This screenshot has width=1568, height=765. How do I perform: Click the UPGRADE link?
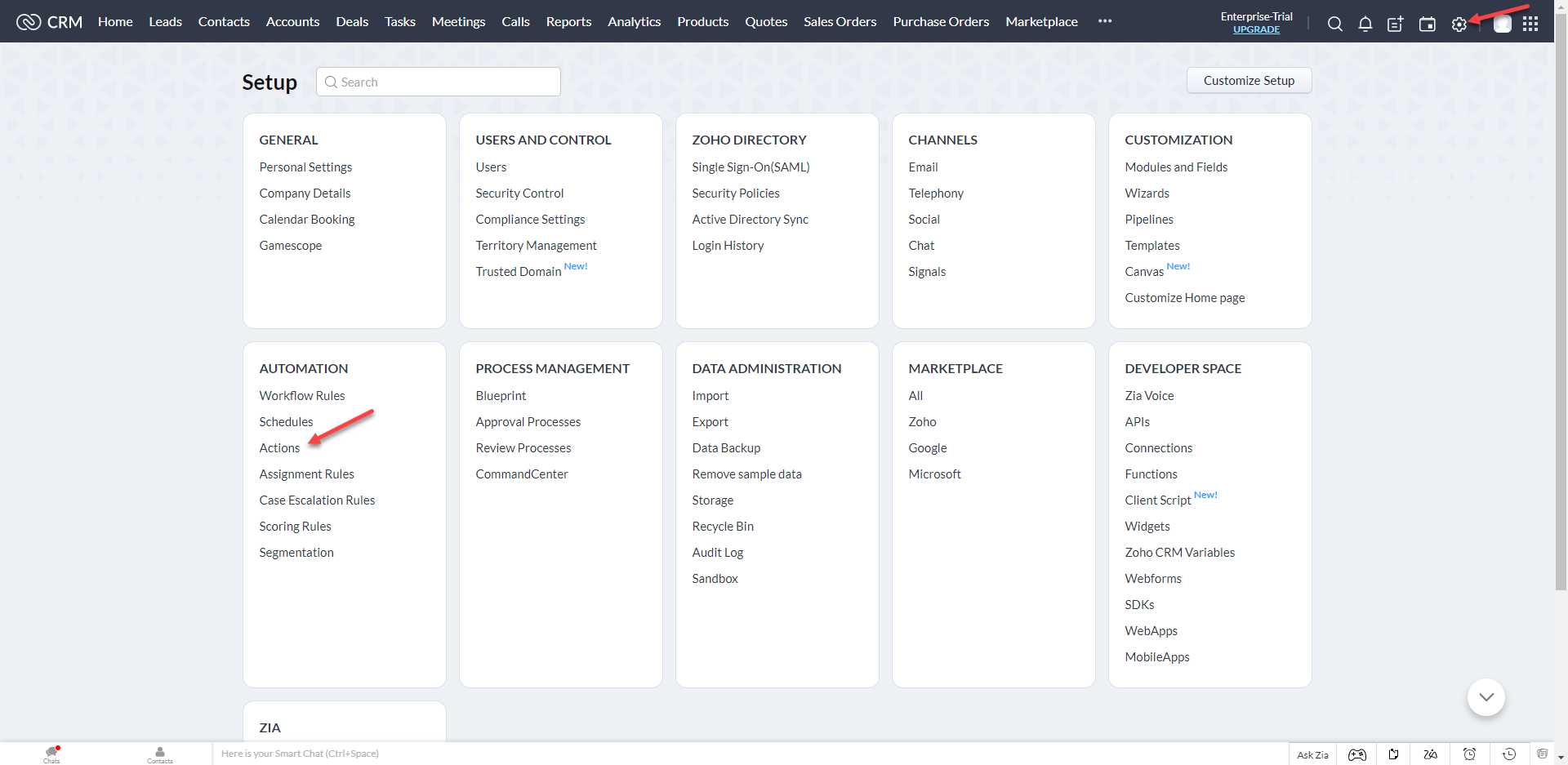coord(1256,29)
